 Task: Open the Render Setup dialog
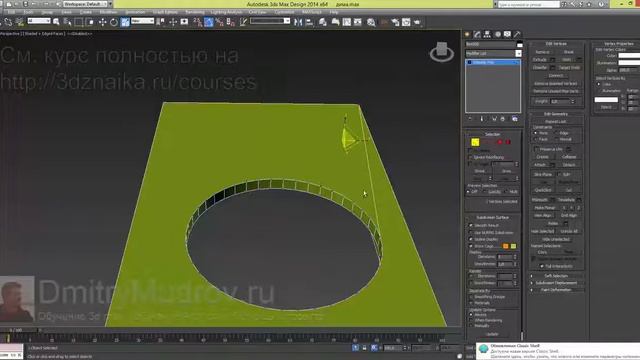(x=395, y=22)
